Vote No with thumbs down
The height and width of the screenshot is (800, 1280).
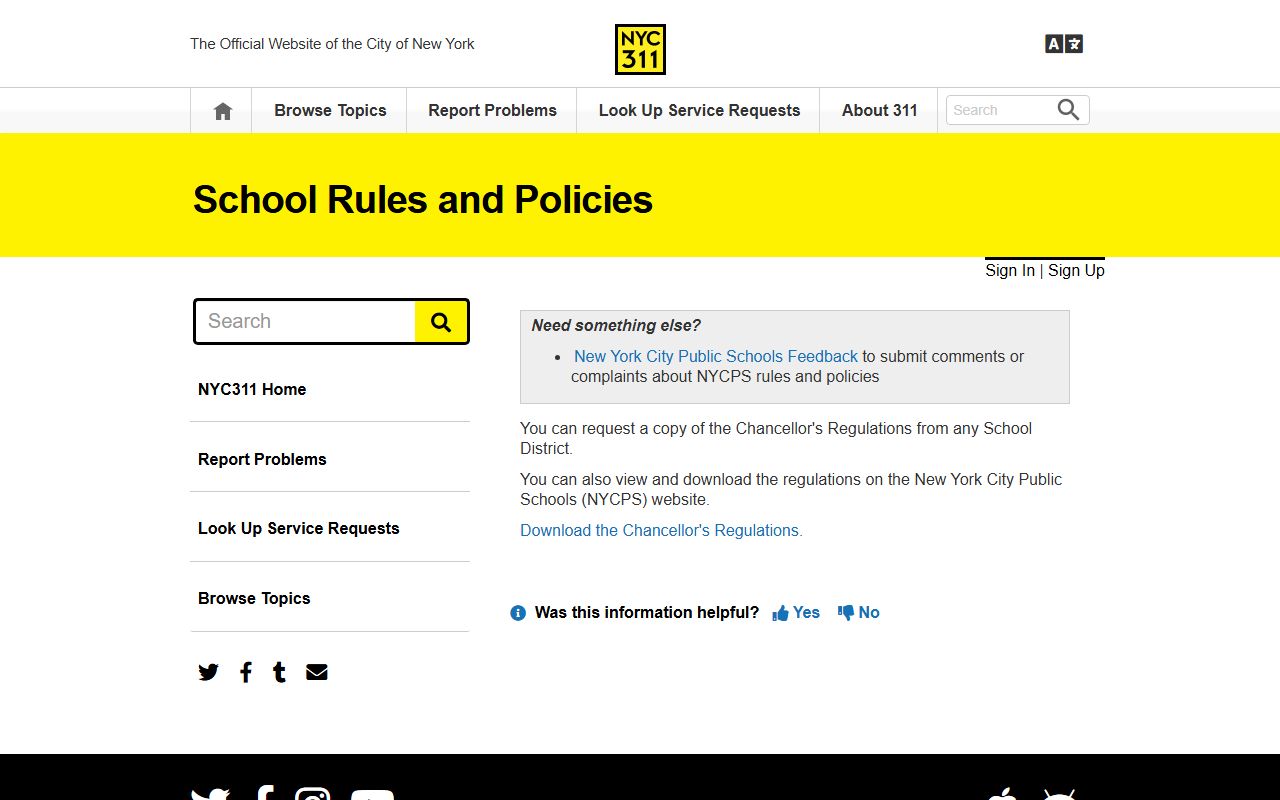pos(859,613)
